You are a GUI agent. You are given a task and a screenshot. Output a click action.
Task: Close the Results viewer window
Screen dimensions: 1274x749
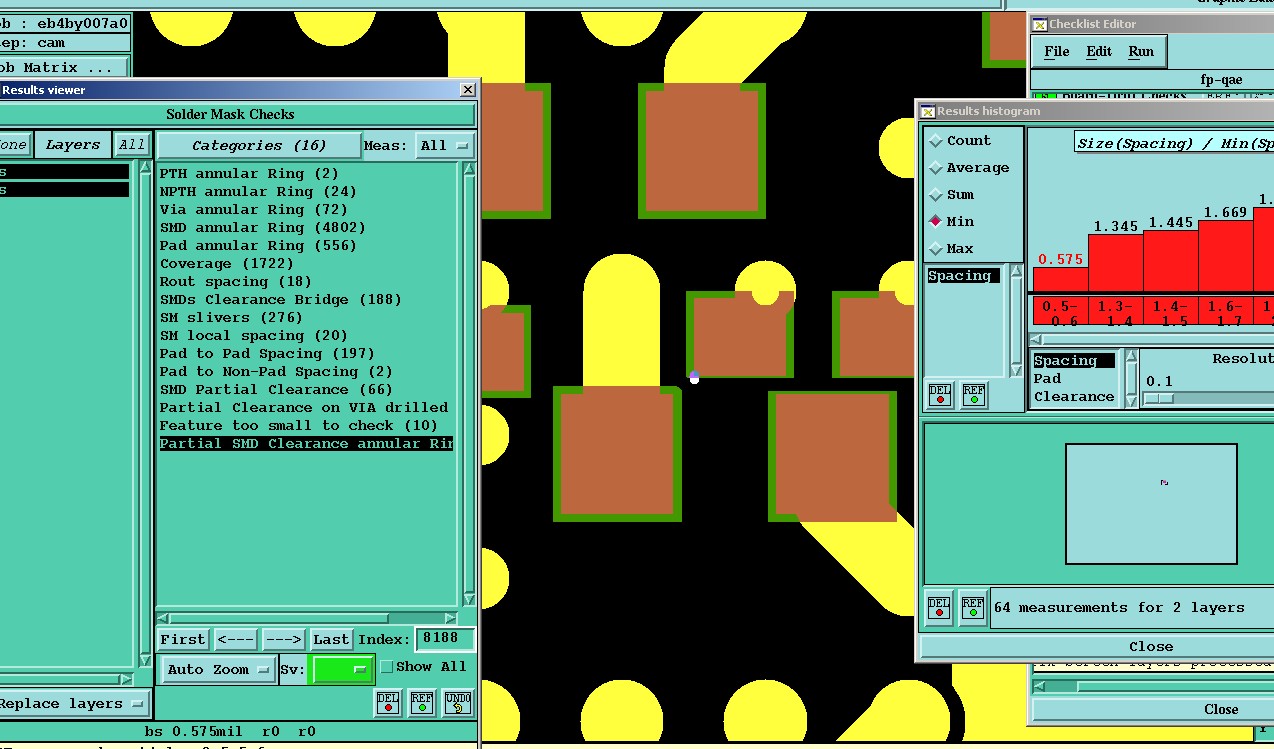(x=467, y=90)
